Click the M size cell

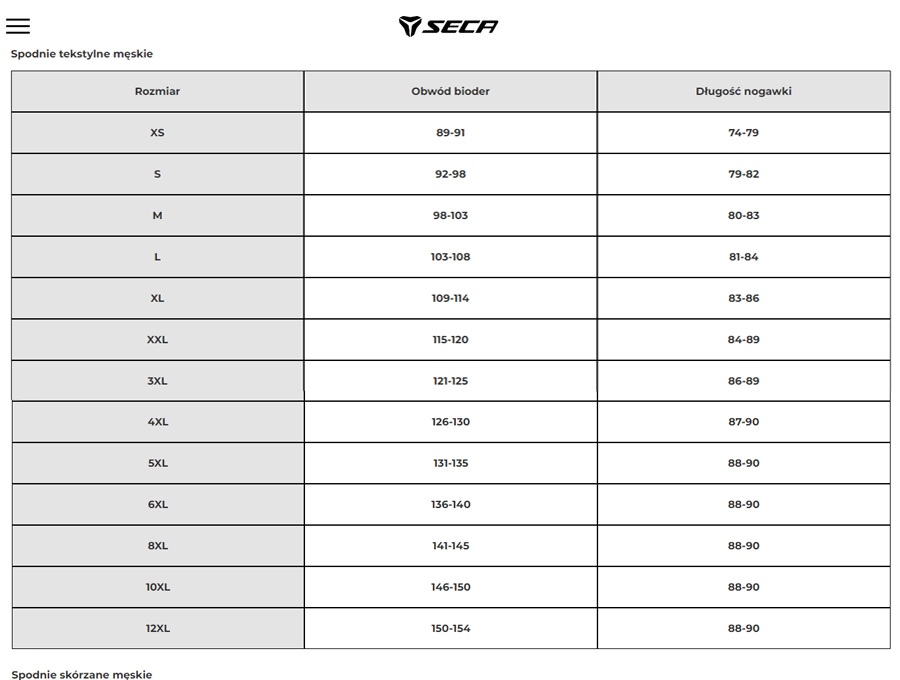point(157,216)
